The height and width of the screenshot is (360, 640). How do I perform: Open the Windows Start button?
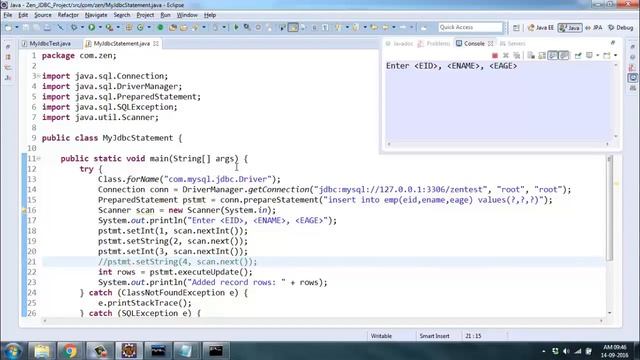(x=12, y=351)
